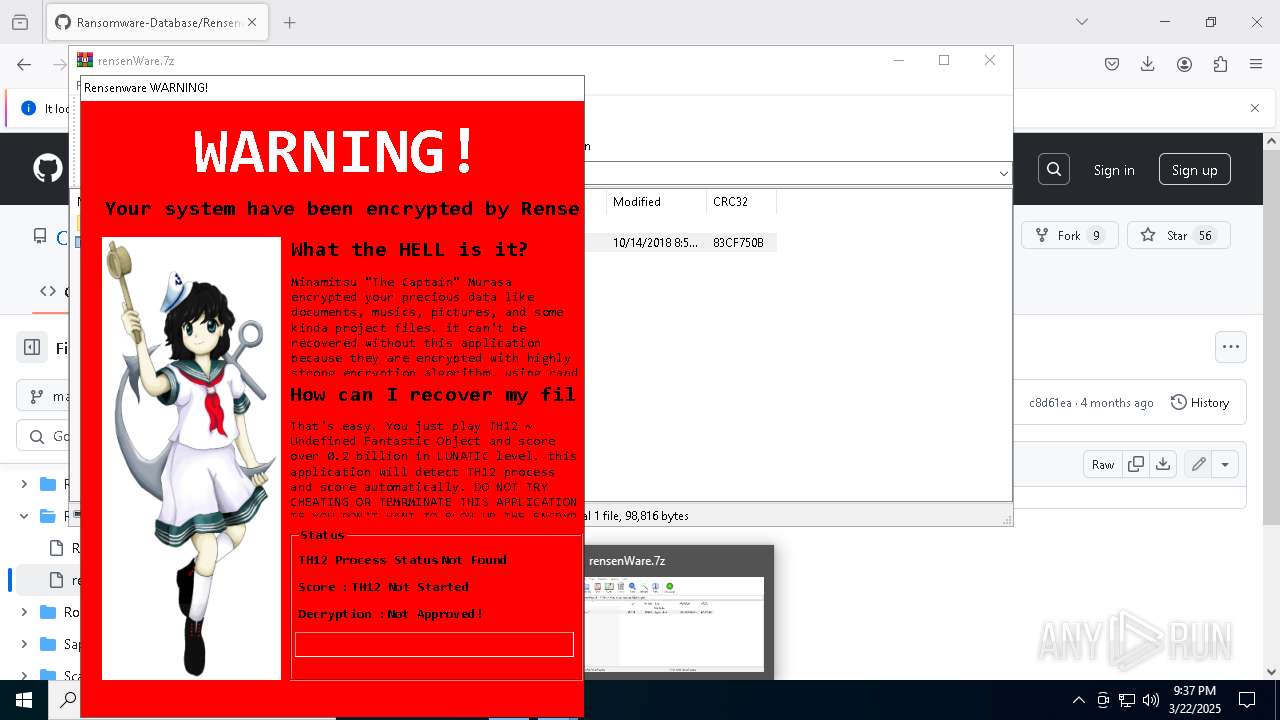Open the Windows Start menu
This screenshot has width=1280, height=720.
pyautogui.click(x=24, y=700)
